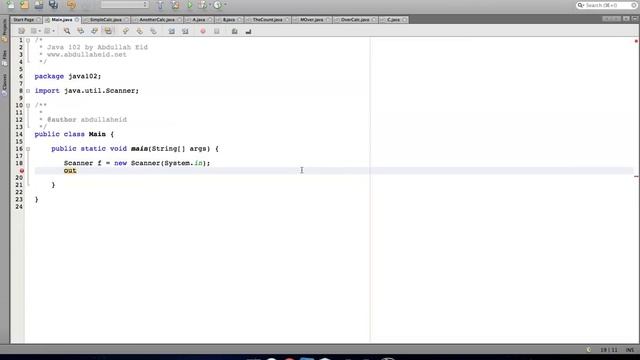Click the word 'out' on line 19

coord(70,171)
